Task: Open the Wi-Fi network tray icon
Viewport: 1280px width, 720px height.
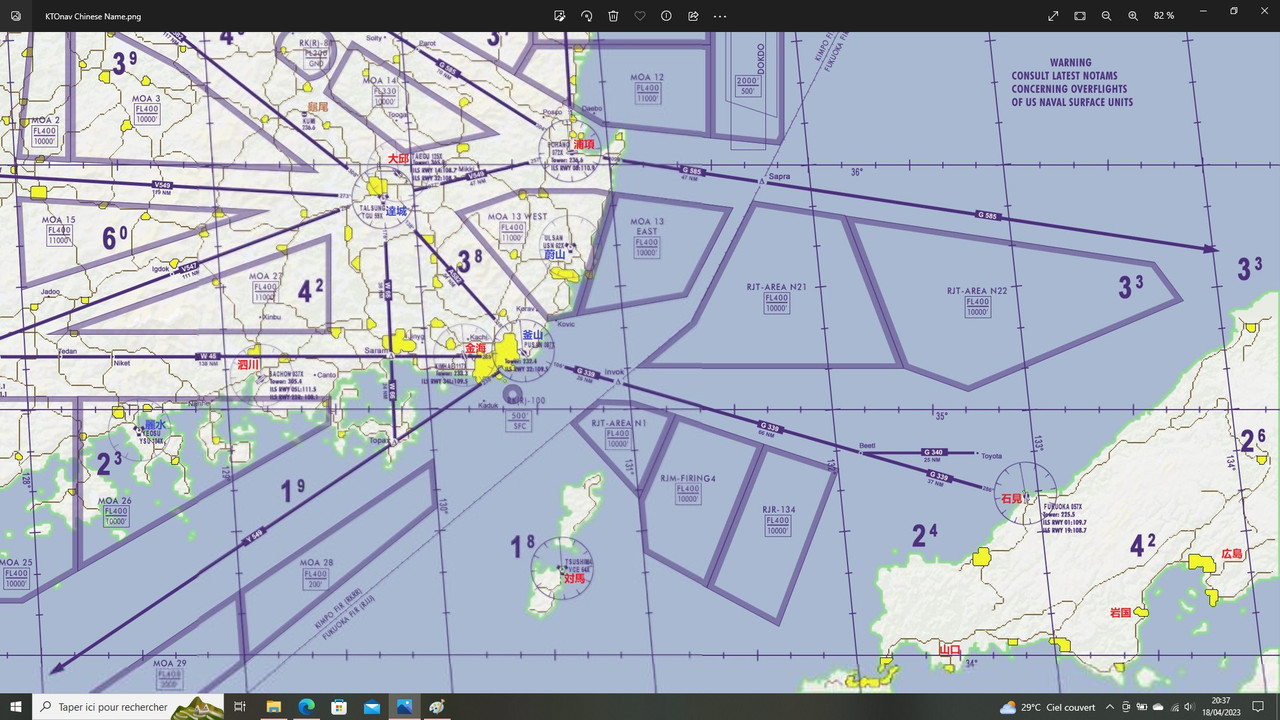Action: point(1173,707)
